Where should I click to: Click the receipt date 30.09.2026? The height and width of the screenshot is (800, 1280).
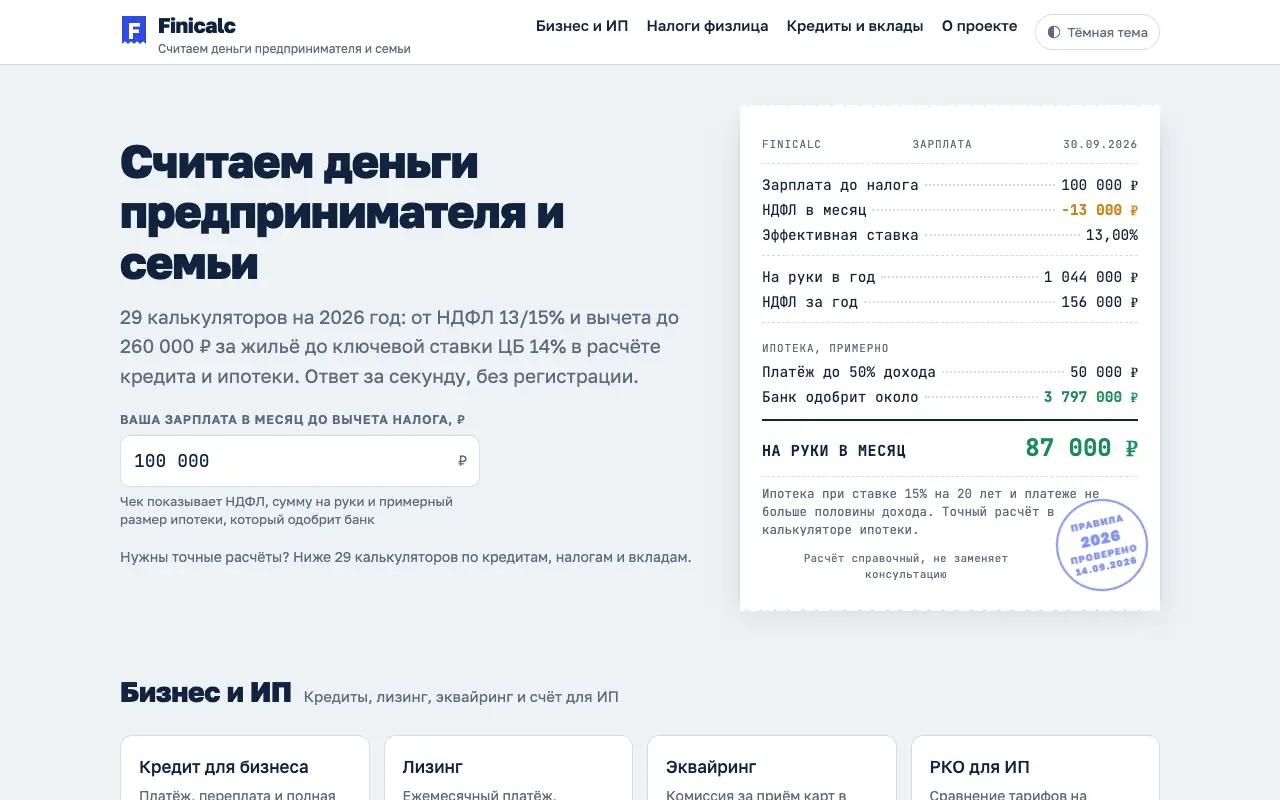[1100, 144]
